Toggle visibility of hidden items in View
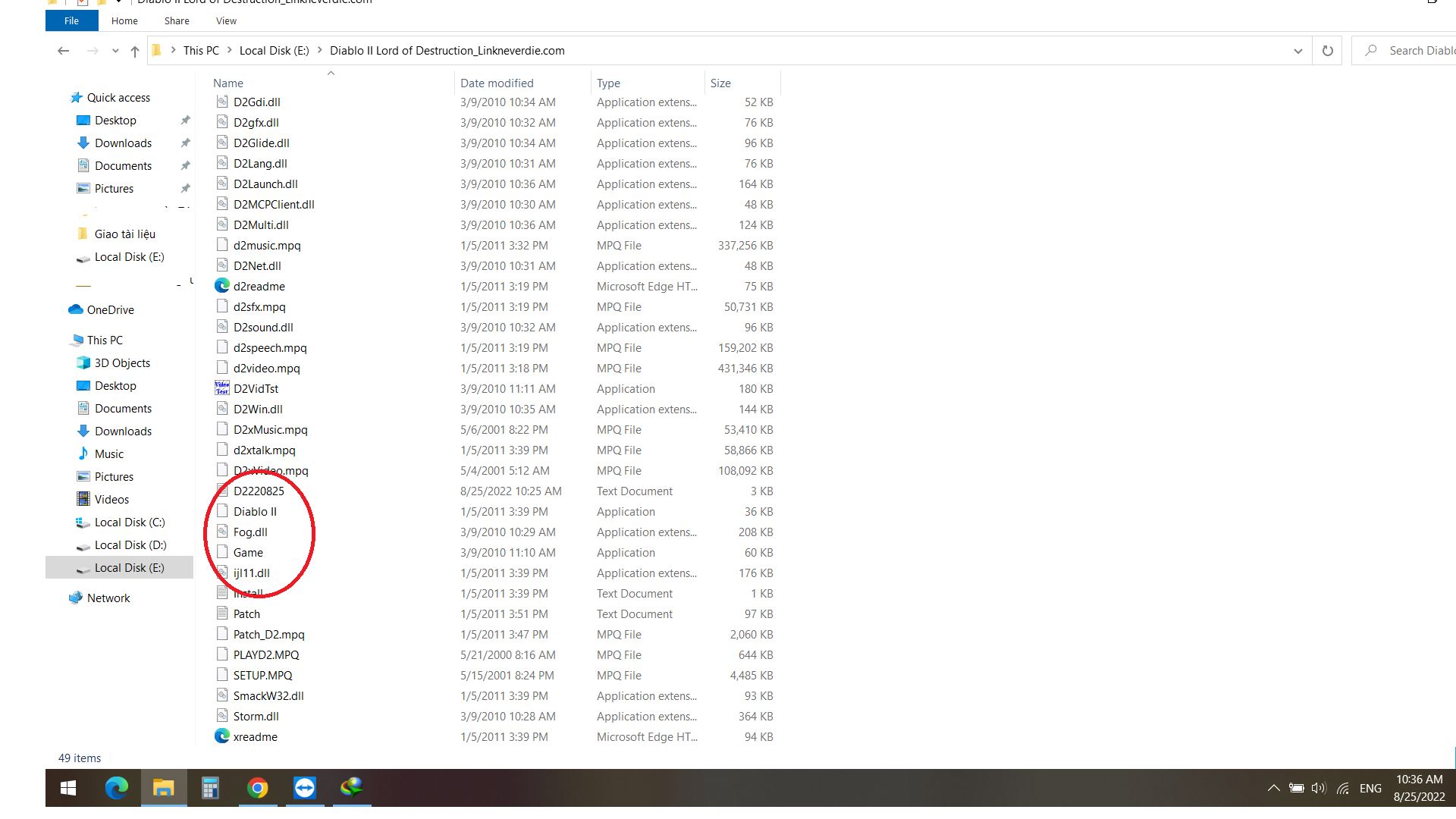Viewport: 1456px width, 819px height. (225, 20)
